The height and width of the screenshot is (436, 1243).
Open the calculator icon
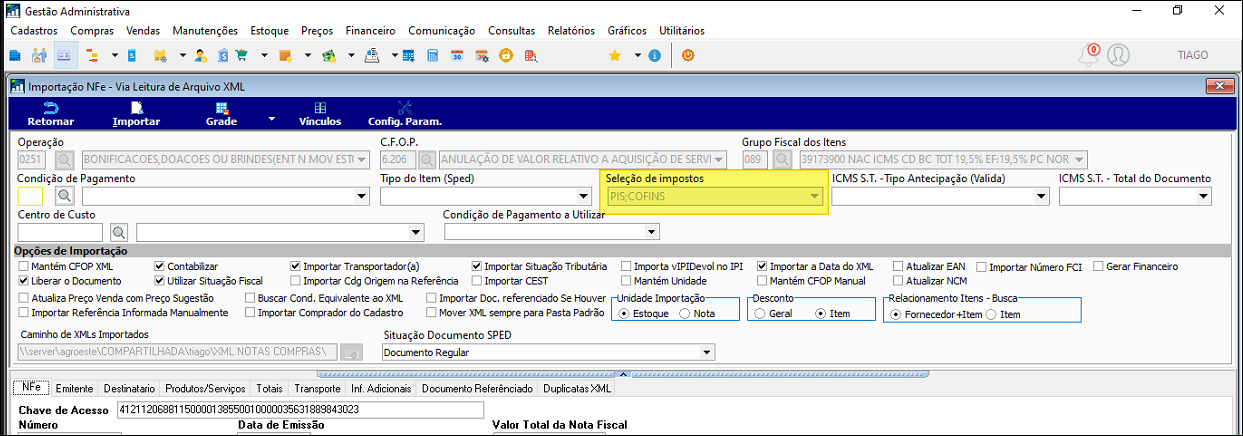[432, 55]
